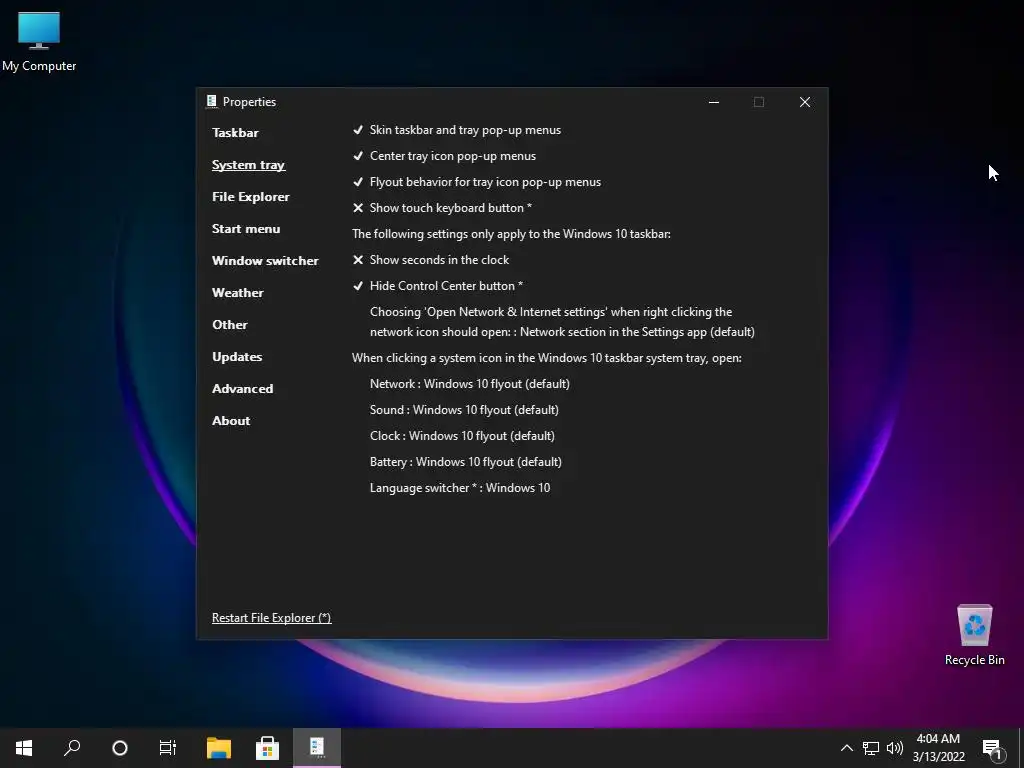1024x768 pixels.
Task: Select the Recycle Bin desktop icon
Action: [x=974, y=635]
